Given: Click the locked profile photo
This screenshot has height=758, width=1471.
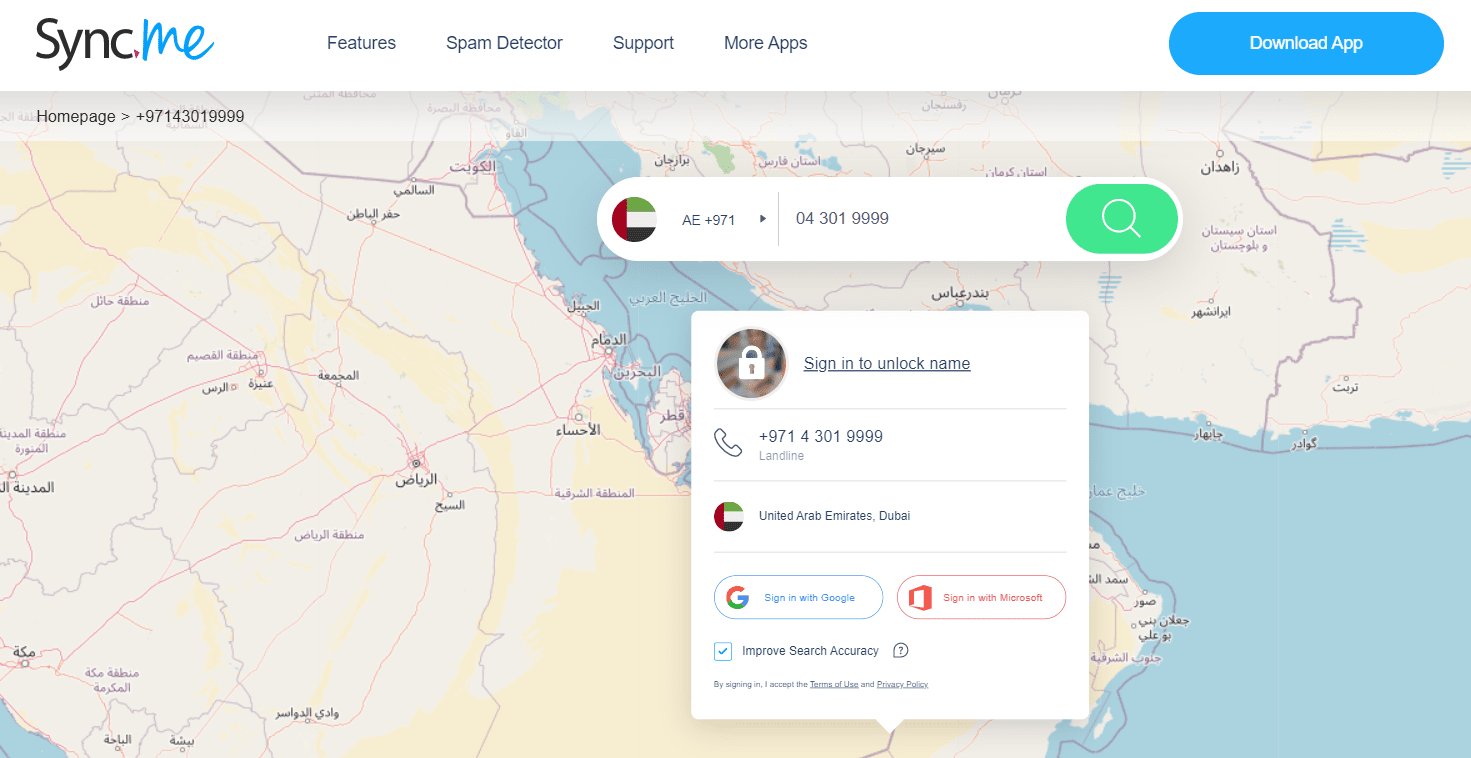Looking at the screenshot, I should click(751, 364).
